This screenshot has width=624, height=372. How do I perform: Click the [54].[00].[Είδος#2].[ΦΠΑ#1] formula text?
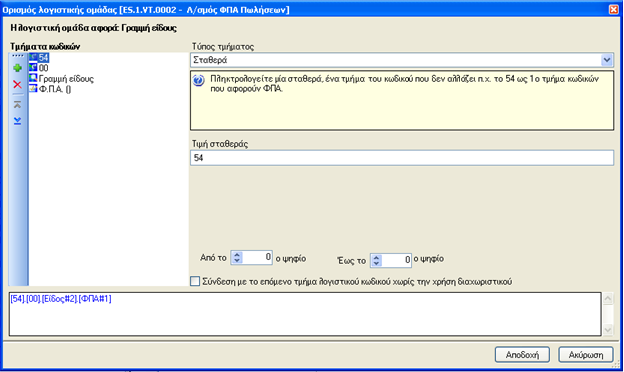61,299
